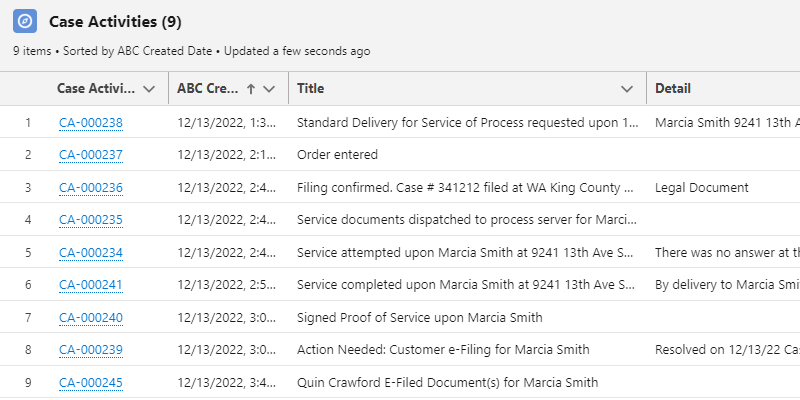
Task: Click the Case Activities (9) heading
Action: tap(115, 21)
